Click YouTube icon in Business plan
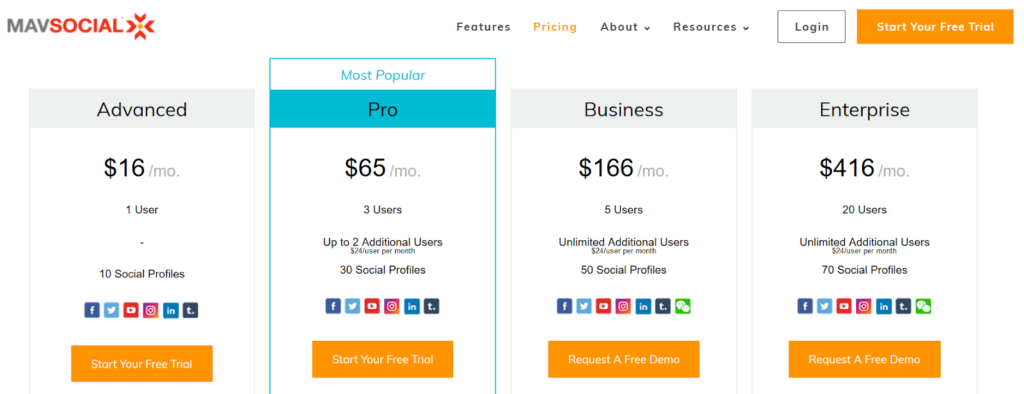The height and width of the screenshot is (394, 1024). (x=604, y=306)
